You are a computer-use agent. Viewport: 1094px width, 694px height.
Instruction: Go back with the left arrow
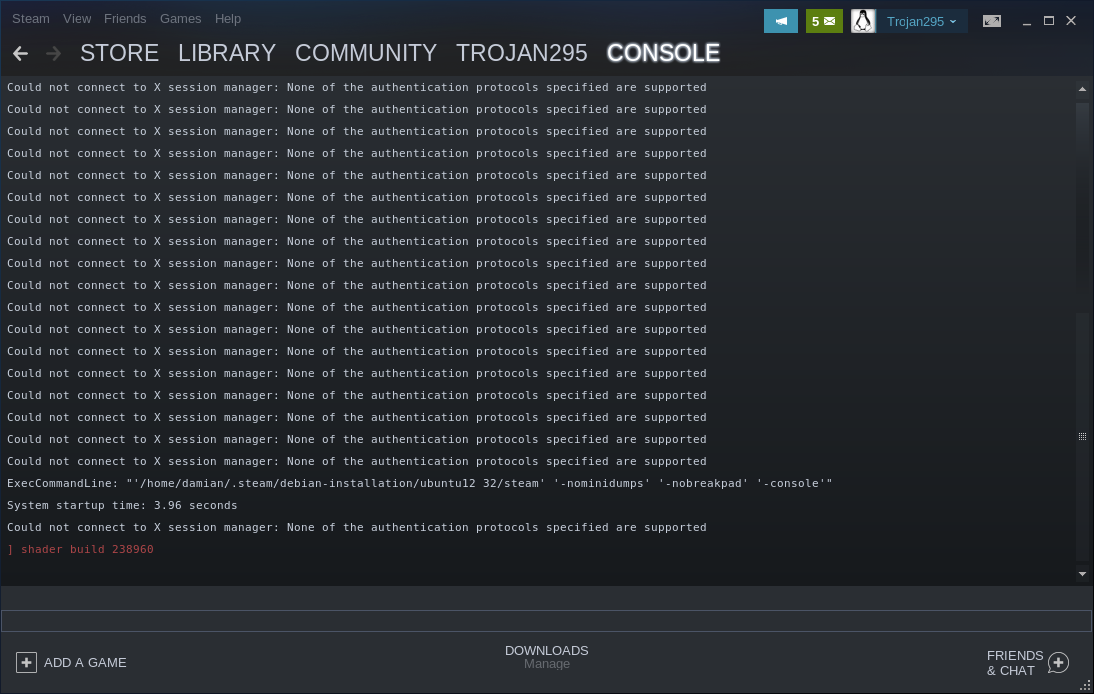coord(20,53)
